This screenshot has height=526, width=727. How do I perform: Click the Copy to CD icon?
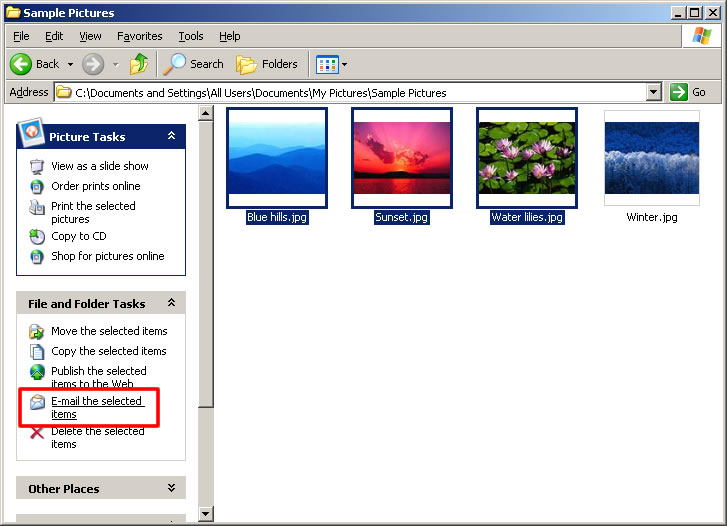(x=37, y=237)
